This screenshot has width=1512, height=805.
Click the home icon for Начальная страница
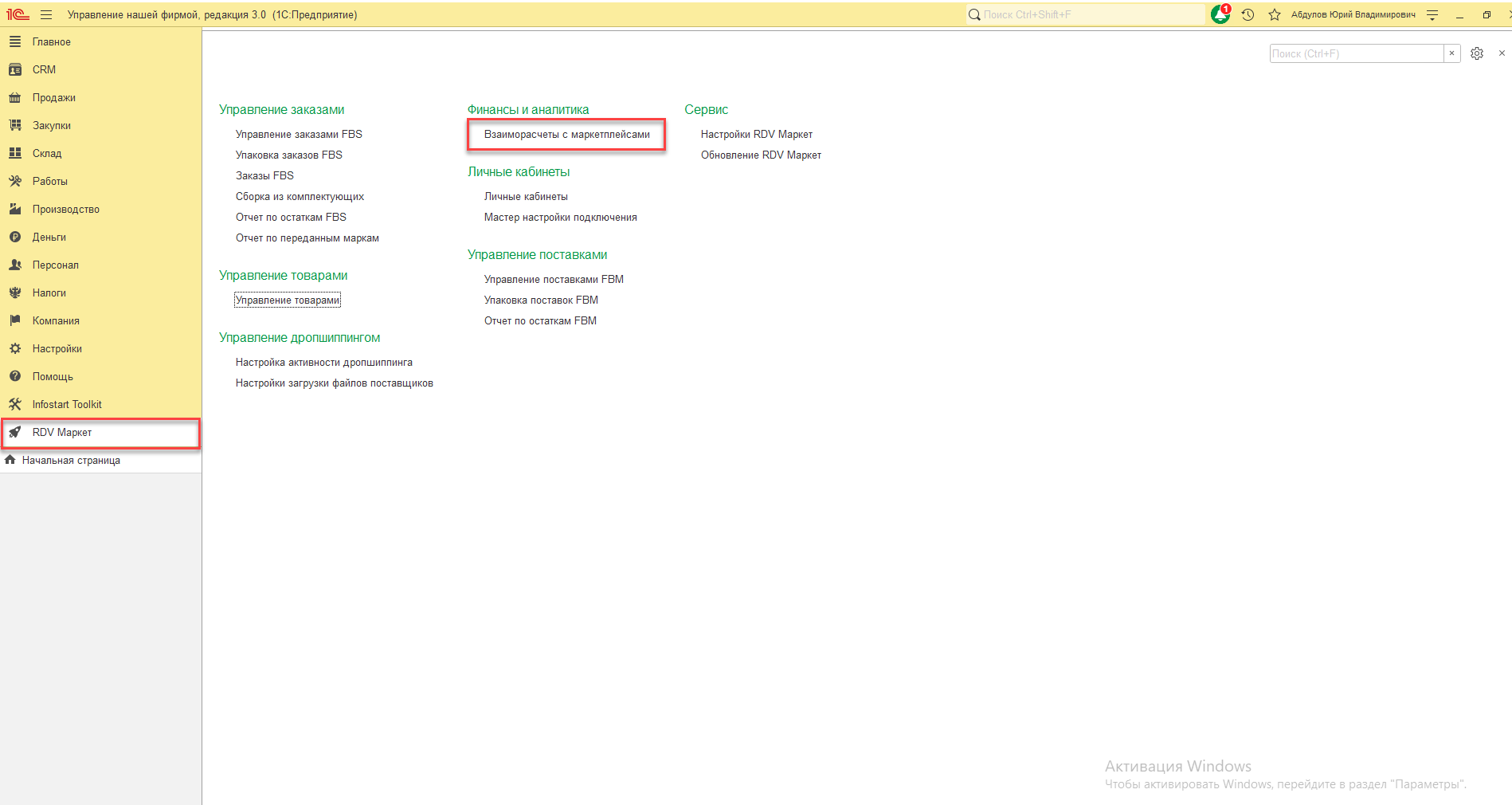coord(10,460)
